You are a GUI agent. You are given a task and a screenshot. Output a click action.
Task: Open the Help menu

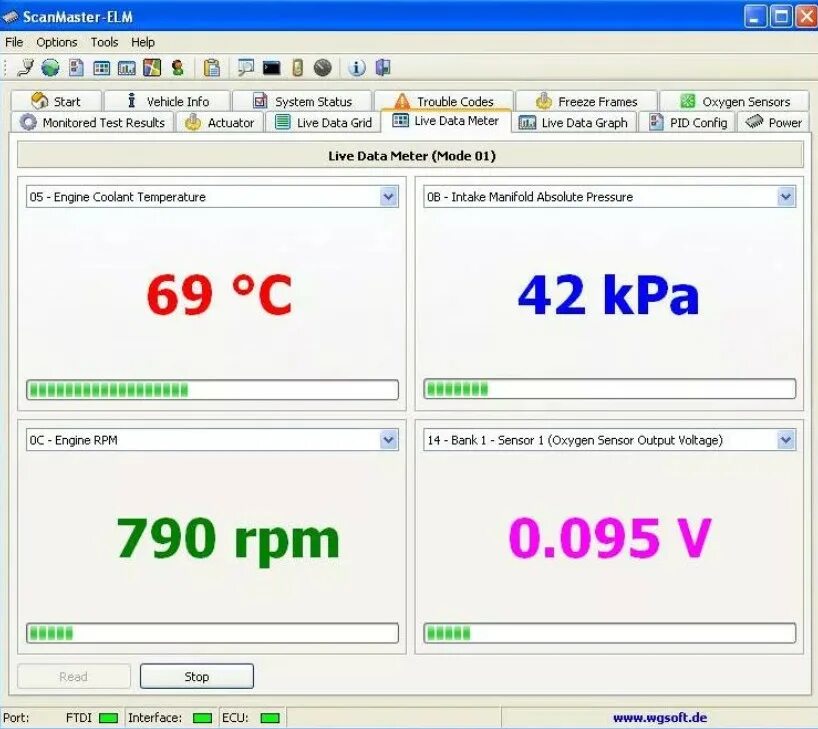click(x=142, y=42)
